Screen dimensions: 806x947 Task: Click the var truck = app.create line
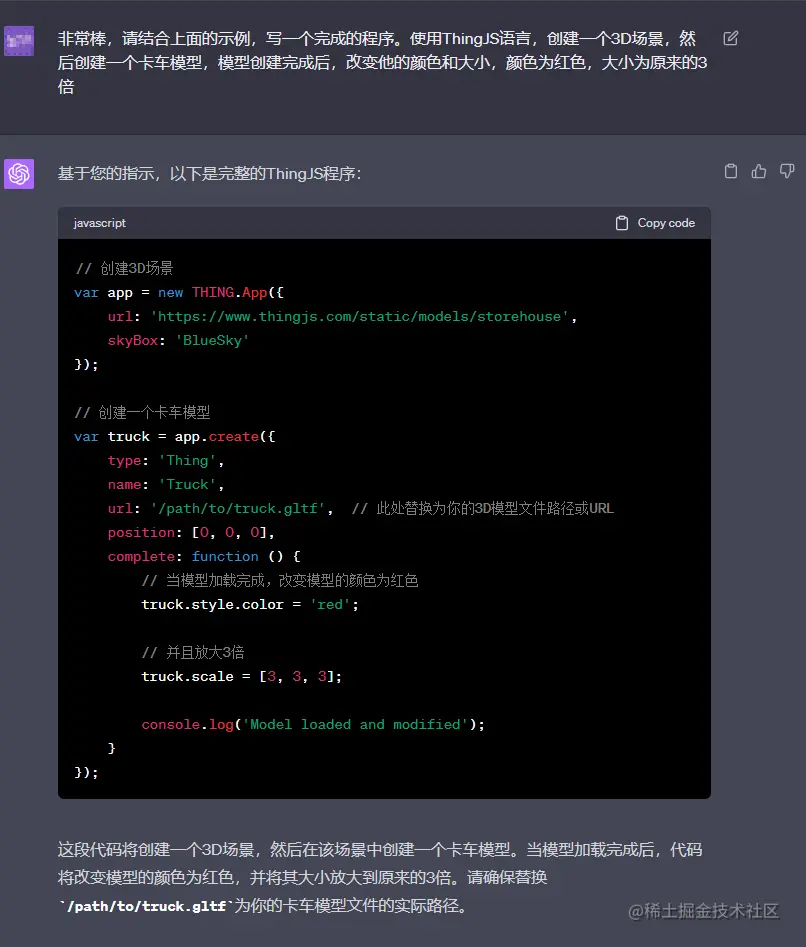point(174,437)
